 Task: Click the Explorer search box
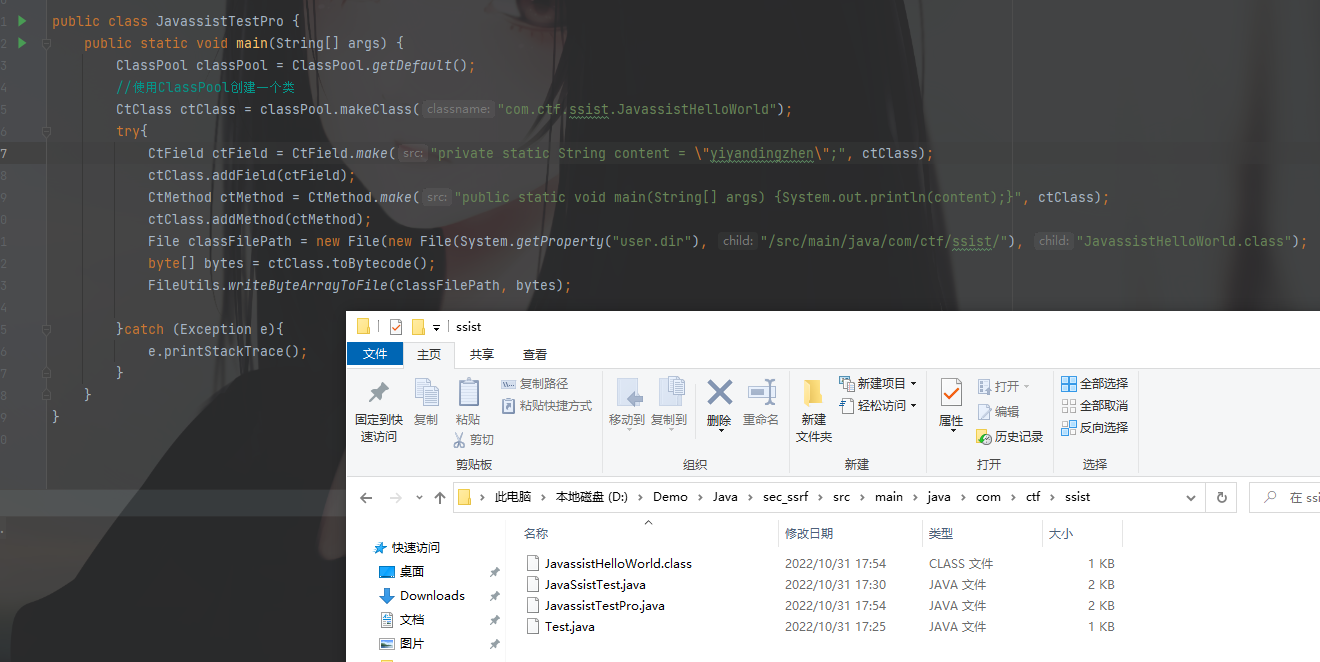[1285, 497]
